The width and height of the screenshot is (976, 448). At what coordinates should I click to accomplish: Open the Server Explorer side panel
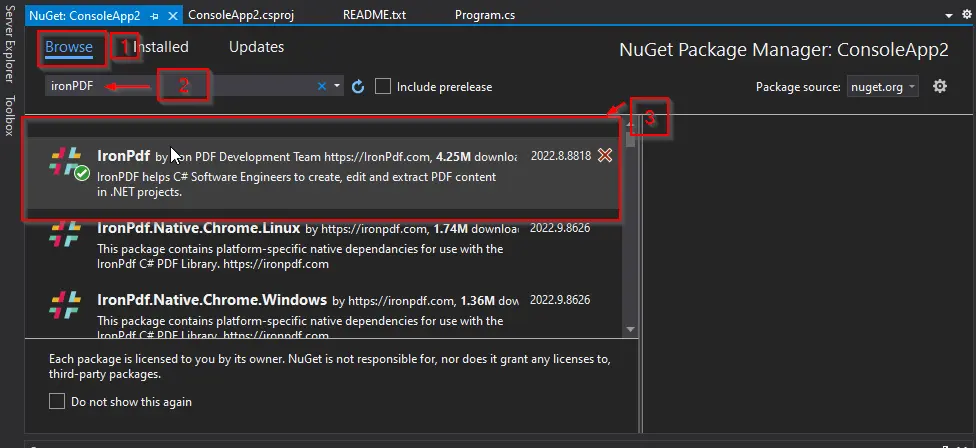click(8, 42)
